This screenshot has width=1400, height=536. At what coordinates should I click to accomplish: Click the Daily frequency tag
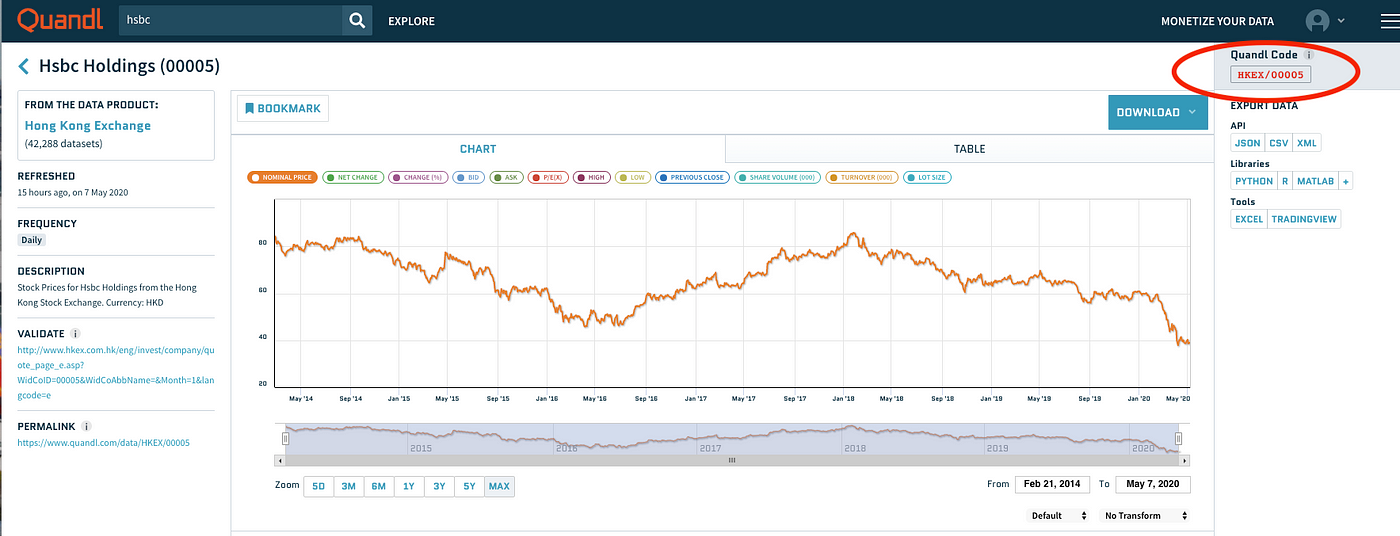[x=33, y=240]
